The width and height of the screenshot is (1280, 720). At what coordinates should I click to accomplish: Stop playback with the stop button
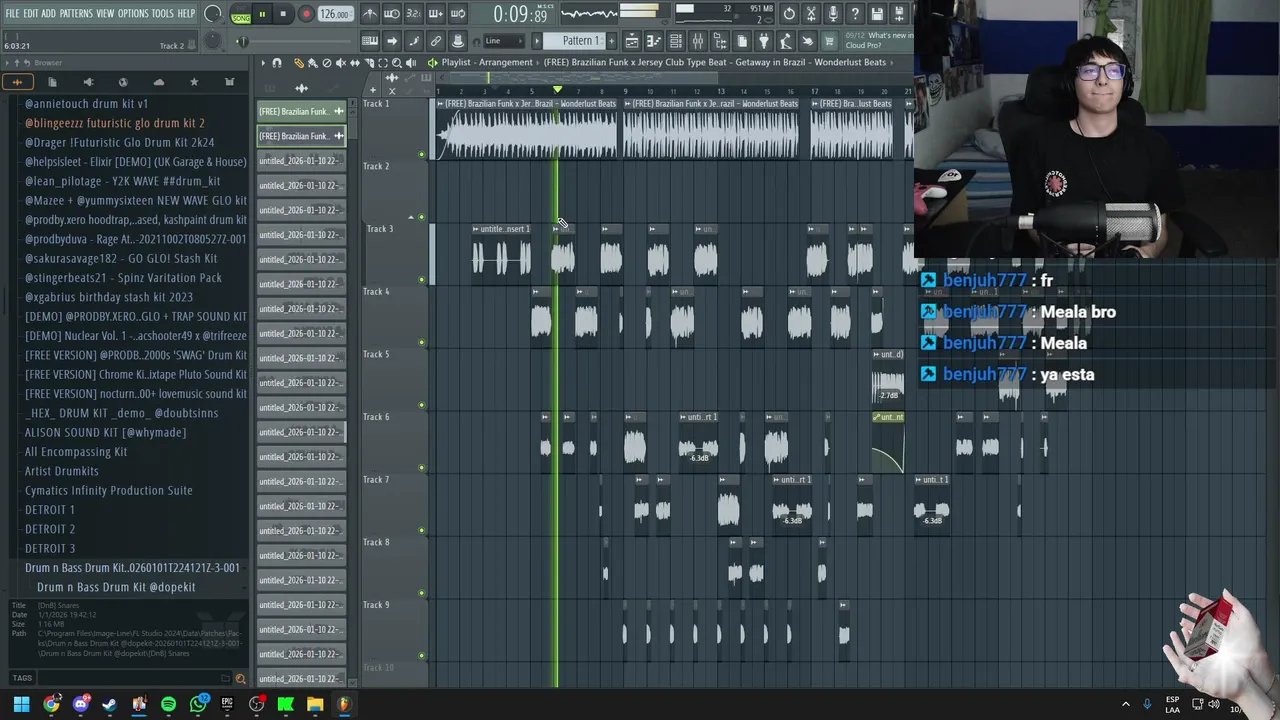283,14
